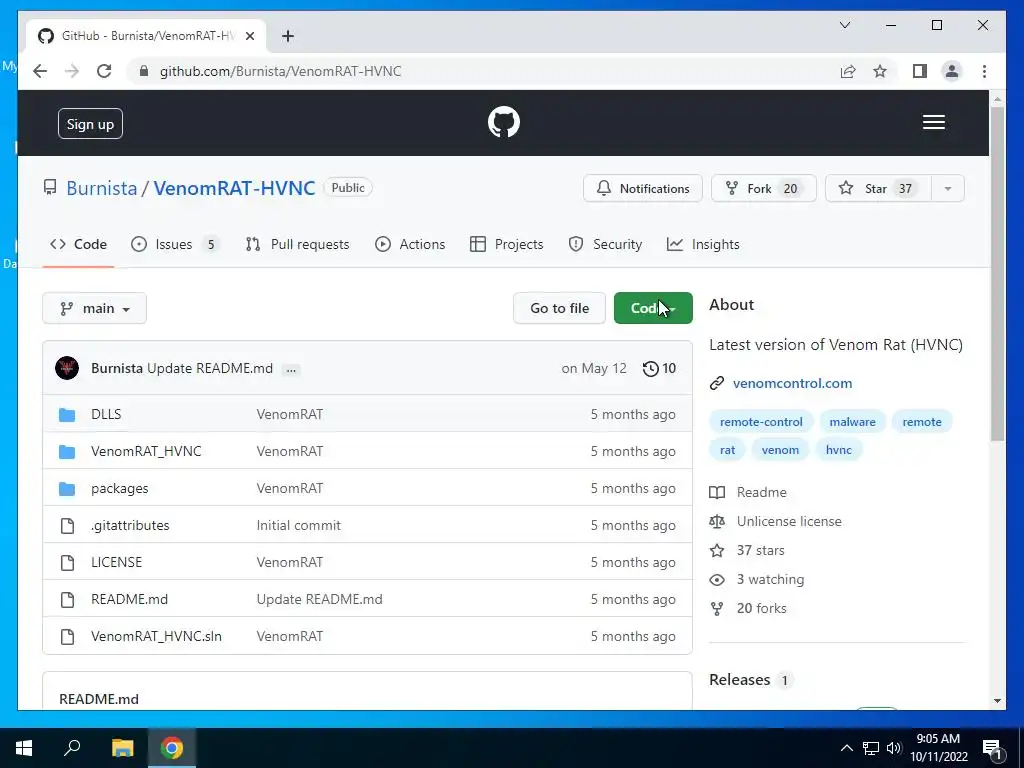Image resolution: width=1024 pixels, height=768 pixels.
Task: Click the volume speaker tray icon
Action: pos(894,748)
